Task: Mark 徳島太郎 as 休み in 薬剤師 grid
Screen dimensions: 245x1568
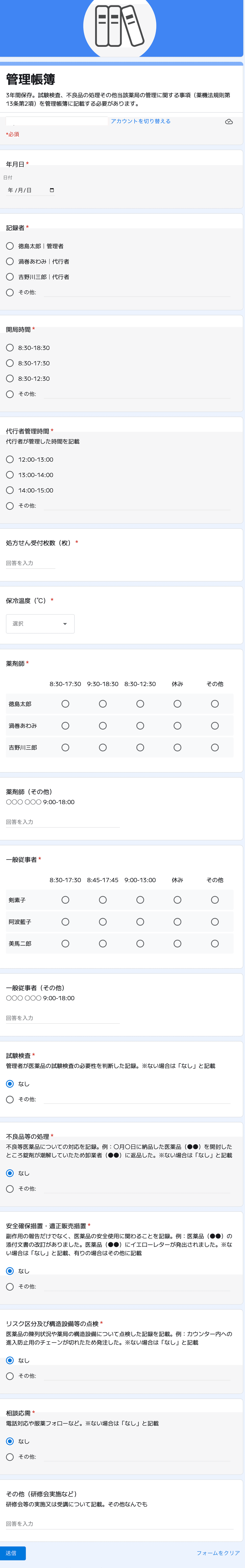Action: [x=177, y=704]
